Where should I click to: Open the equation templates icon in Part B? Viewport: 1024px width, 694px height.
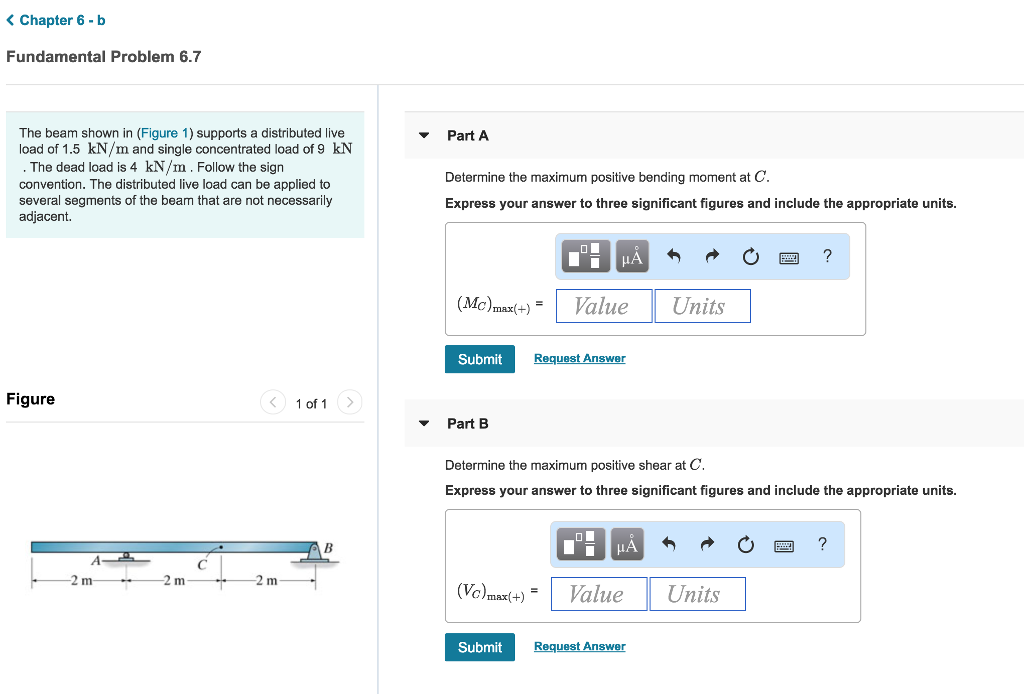(x=581, y=544)
